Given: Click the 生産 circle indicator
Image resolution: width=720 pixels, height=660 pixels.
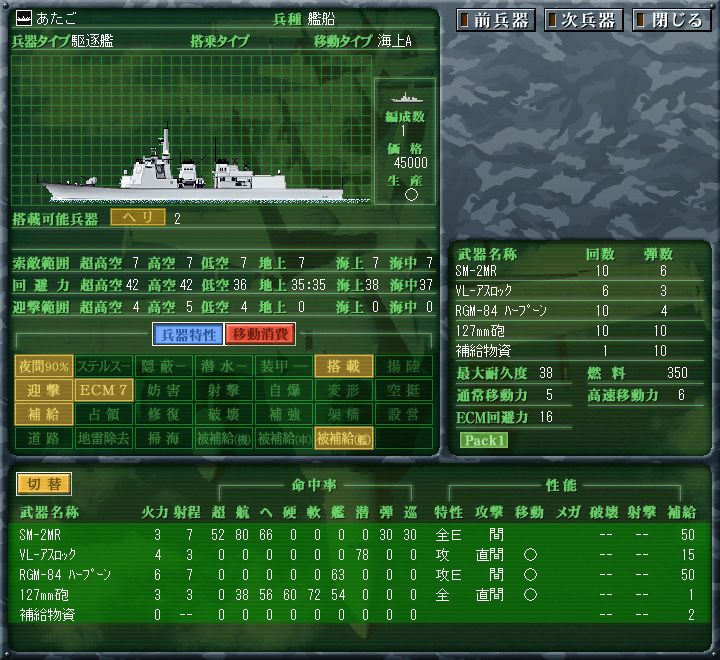Looking at the screenshot, I should pyautogui.click(x=411, y=195).
